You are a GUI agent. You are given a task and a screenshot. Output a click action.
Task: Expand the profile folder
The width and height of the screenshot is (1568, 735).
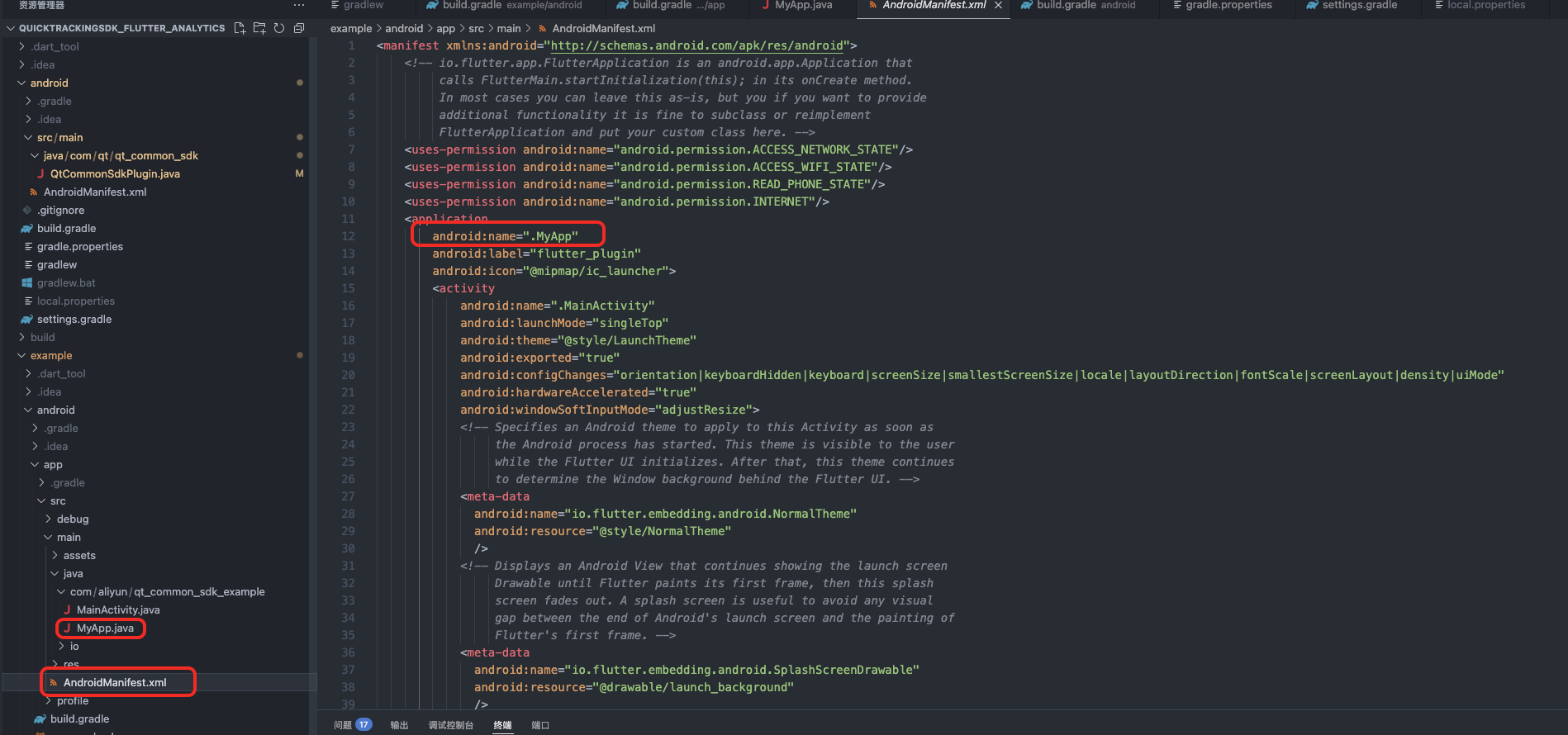73,700
